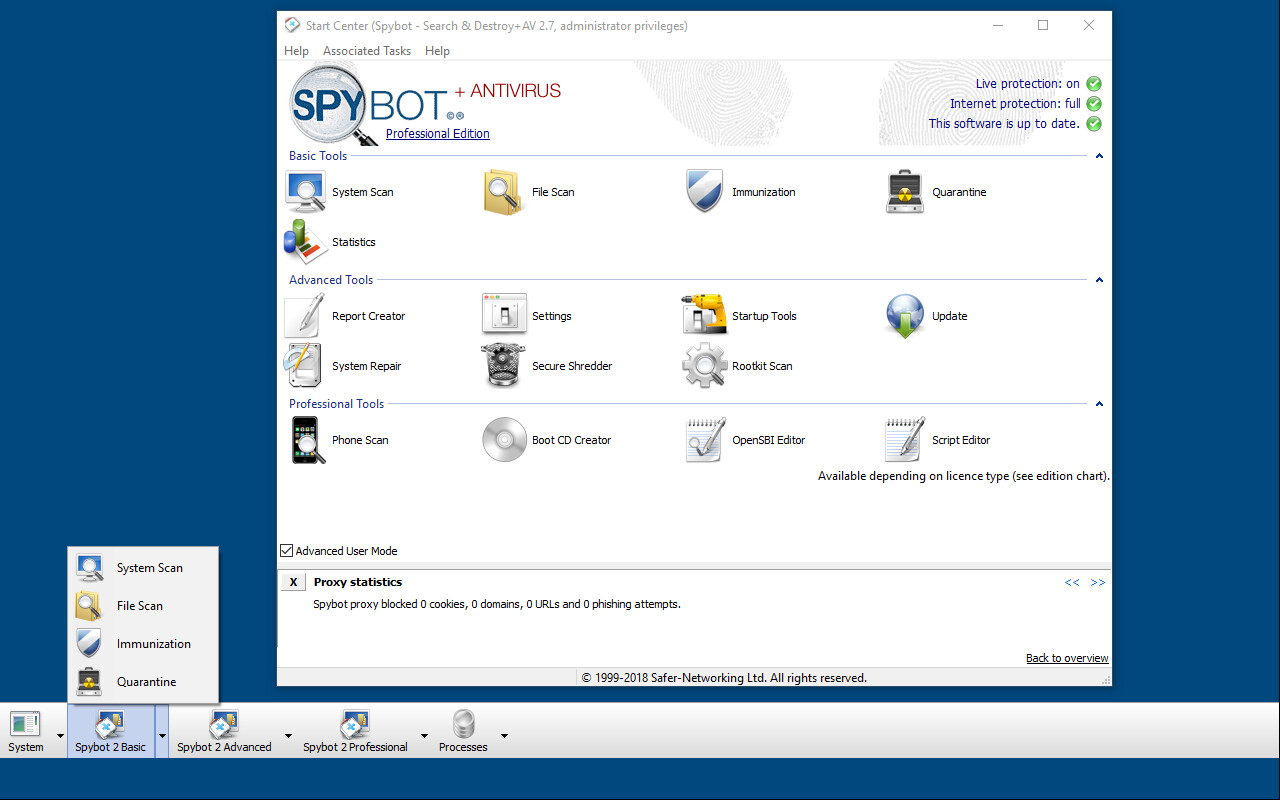Open the Help menu after Associated Tasks

point(437,50)
